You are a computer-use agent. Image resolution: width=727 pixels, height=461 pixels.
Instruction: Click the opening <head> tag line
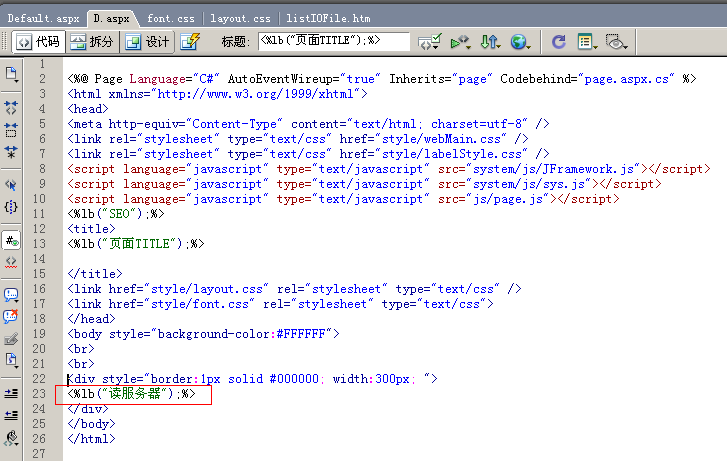pyautogui.click(x=88, y=109)
